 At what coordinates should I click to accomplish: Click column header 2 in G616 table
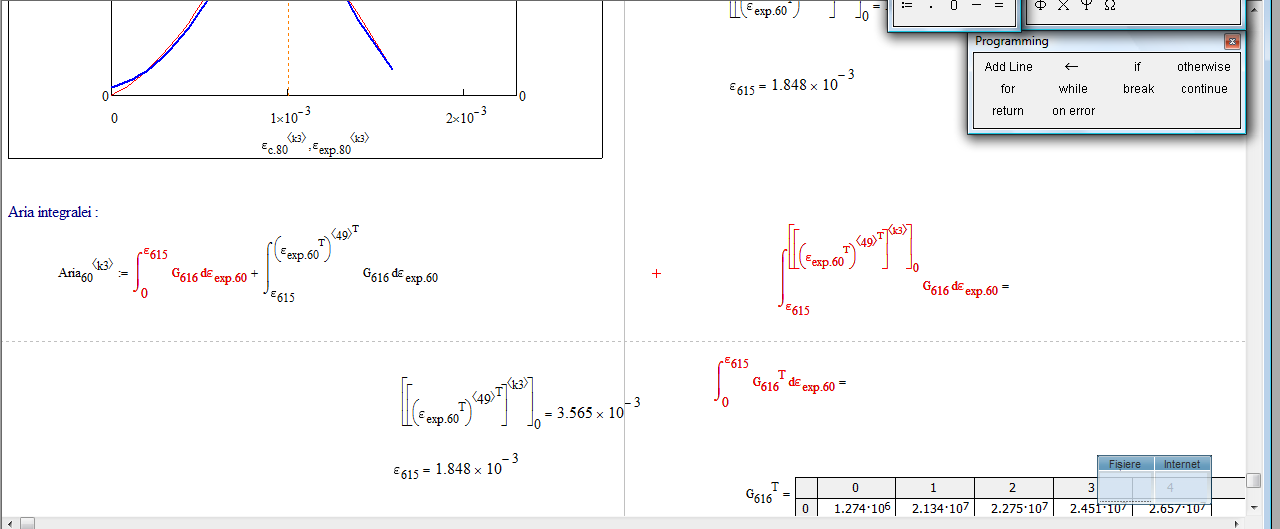(1012, 488)
